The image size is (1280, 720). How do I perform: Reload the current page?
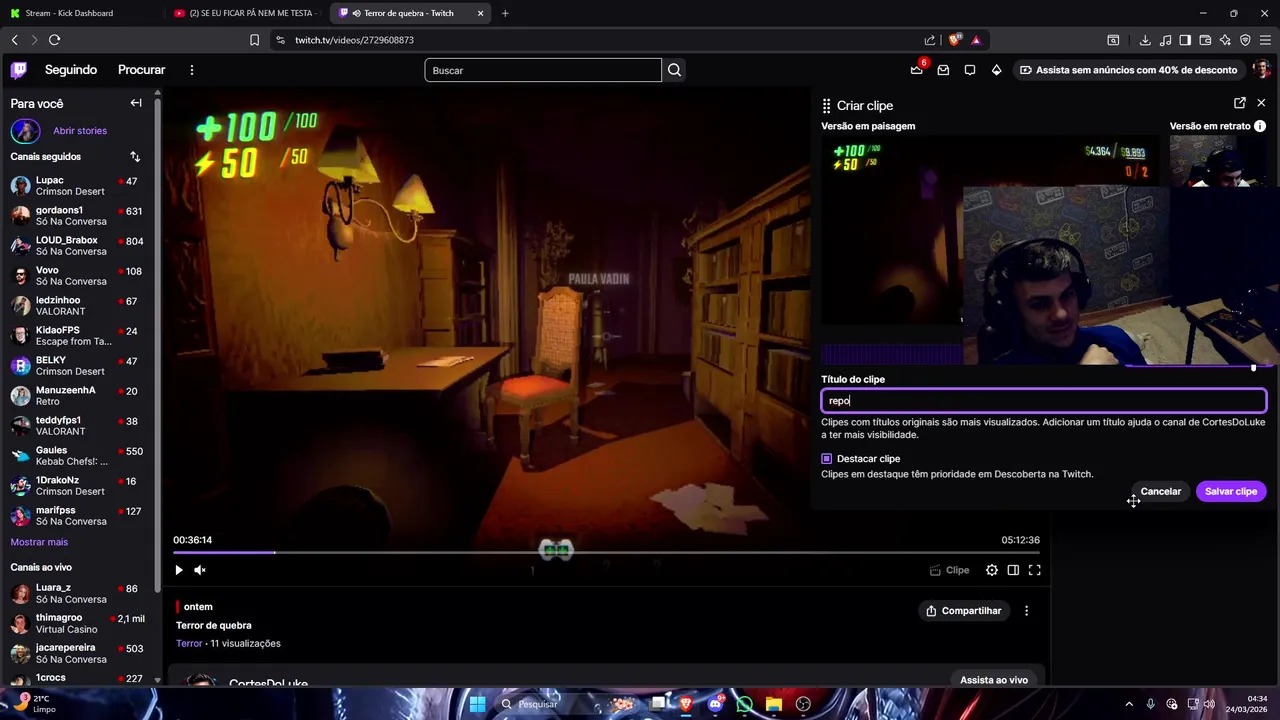coord(54,40)
